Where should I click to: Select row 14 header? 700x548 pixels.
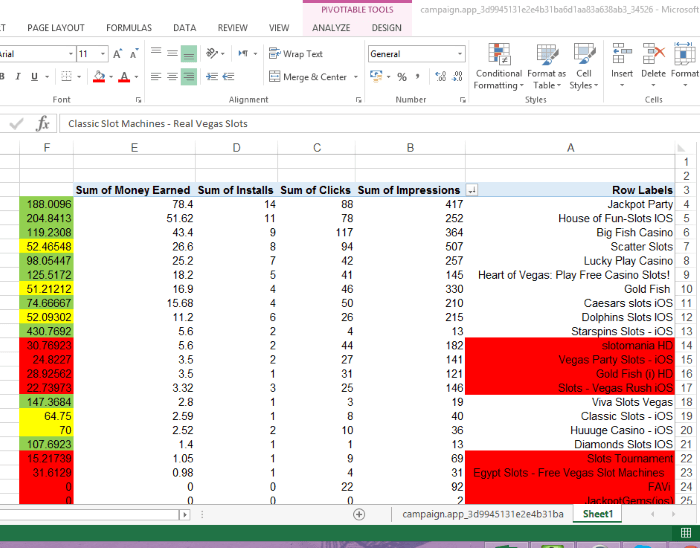pos(686,345)
